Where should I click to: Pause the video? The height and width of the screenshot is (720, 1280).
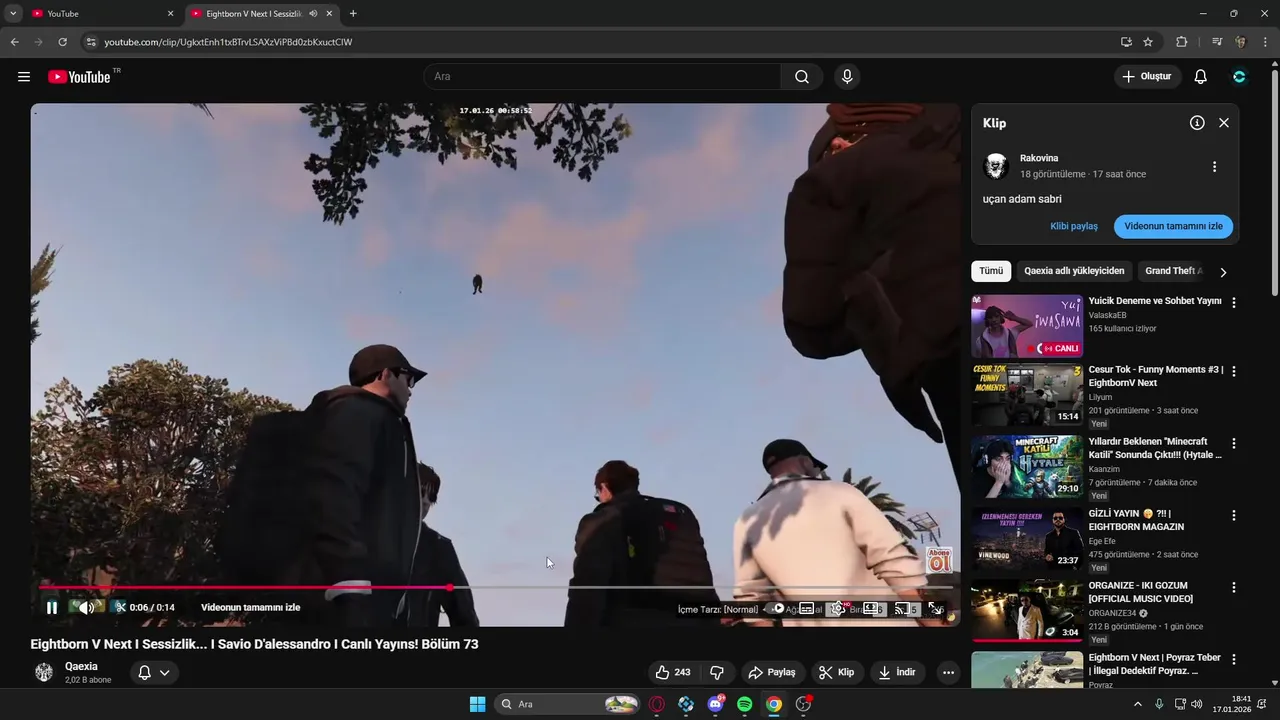click(x=52, y=607)
